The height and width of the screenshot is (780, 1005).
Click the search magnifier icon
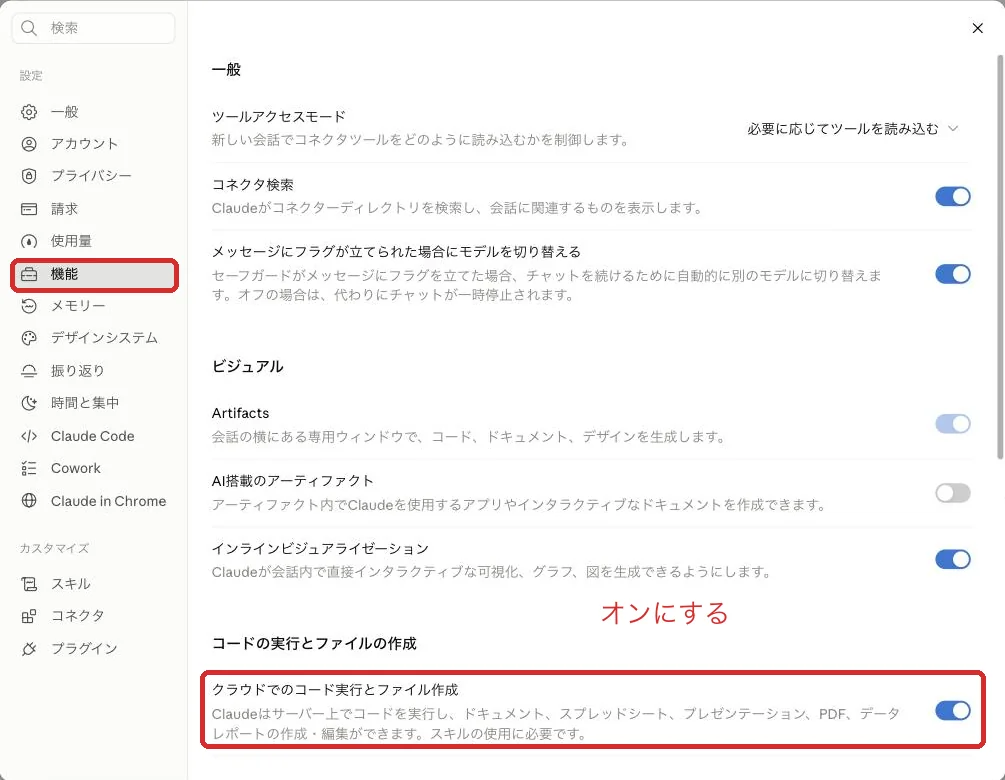coord(29,28)
